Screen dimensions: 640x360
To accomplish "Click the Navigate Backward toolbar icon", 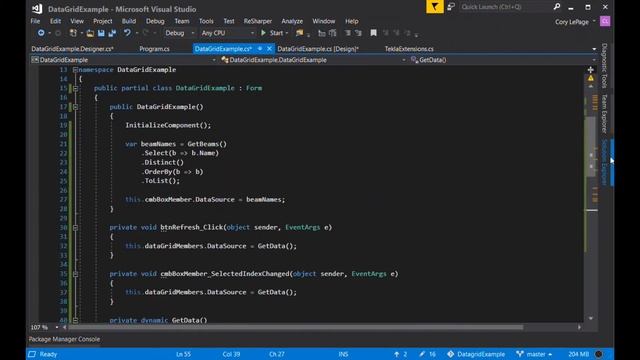I will (x=41, y=33).
